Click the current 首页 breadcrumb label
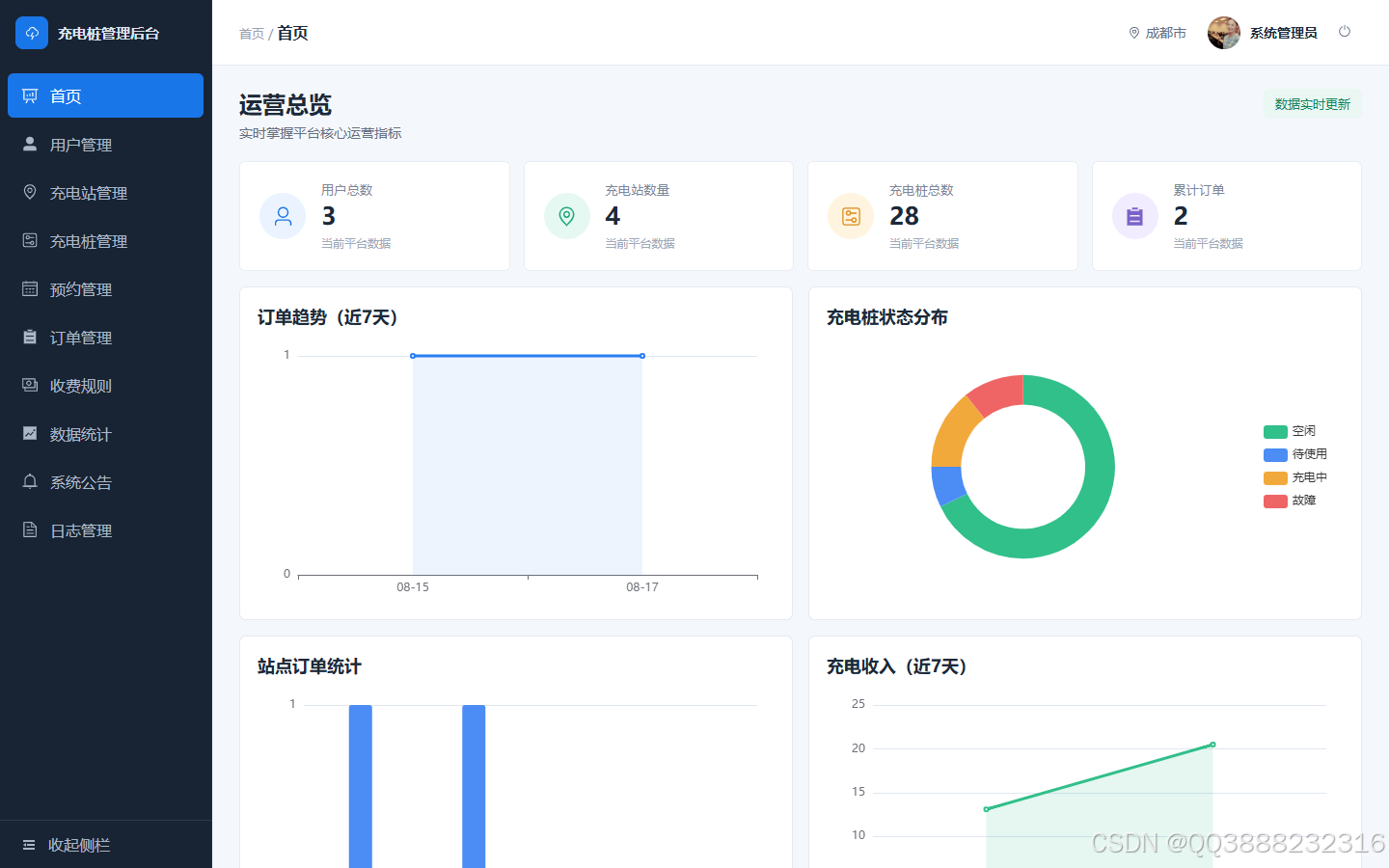 [x=292, y=33]
